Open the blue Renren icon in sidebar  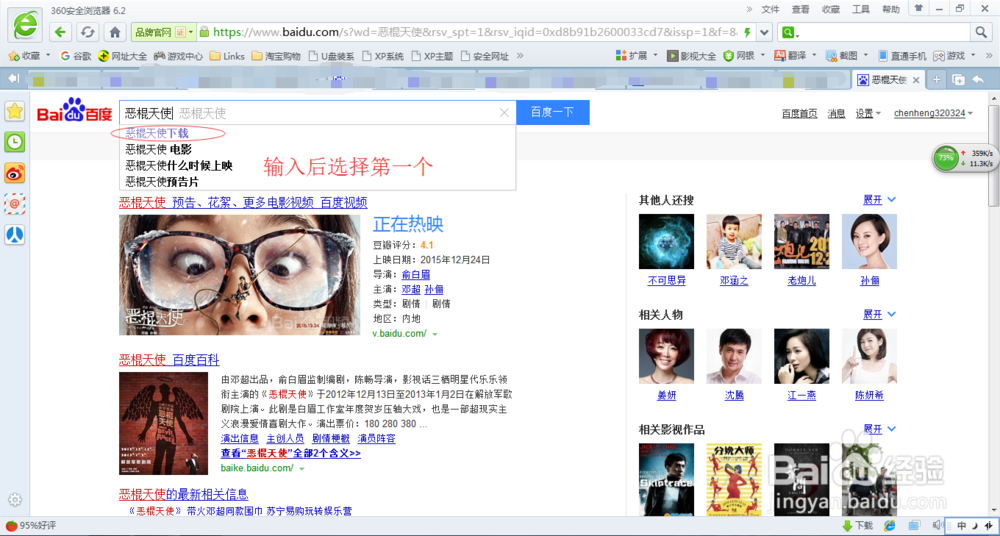coord(15,234)
